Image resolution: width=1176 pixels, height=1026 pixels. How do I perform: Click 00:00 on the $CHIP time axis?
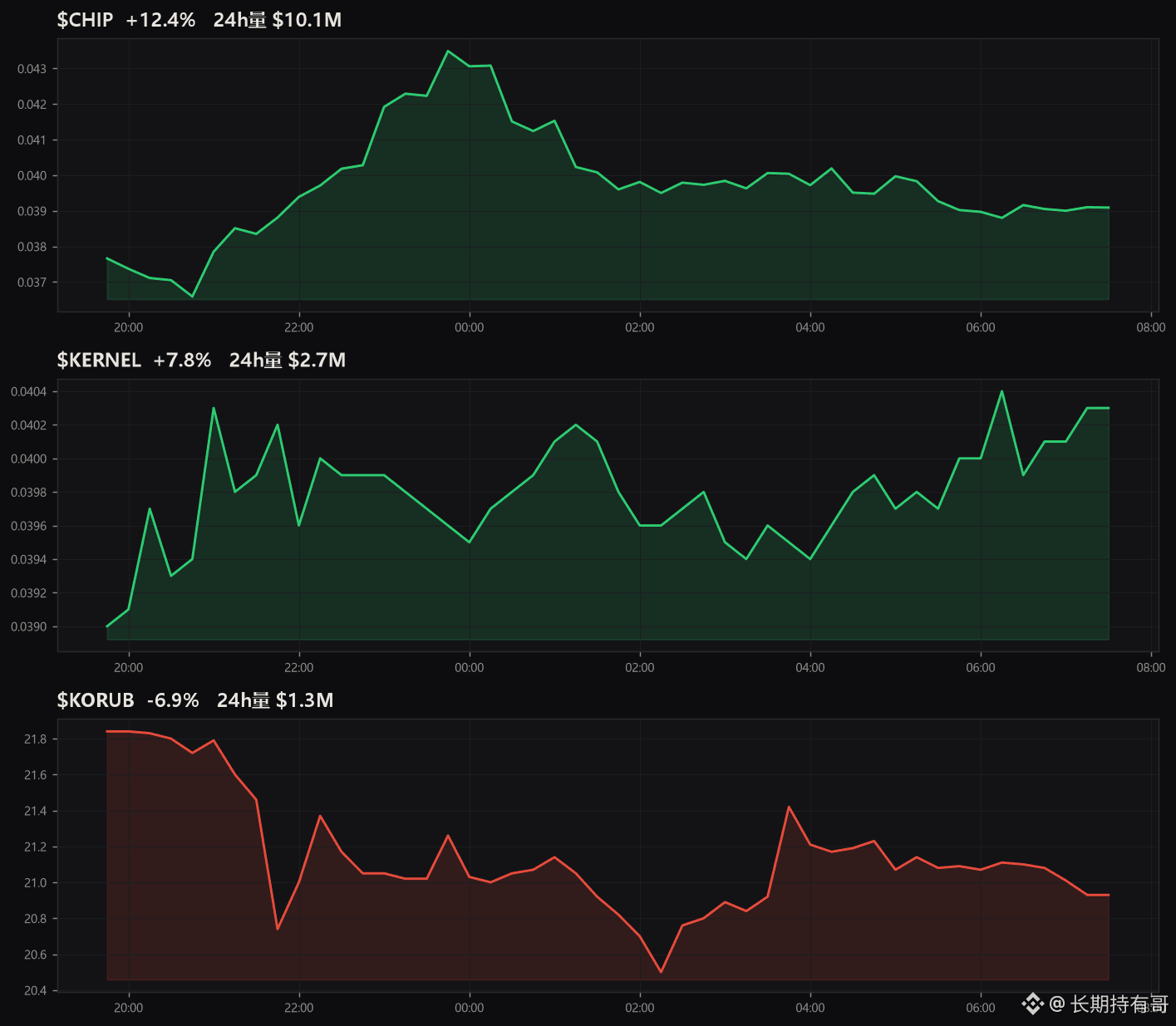(470, 327)
